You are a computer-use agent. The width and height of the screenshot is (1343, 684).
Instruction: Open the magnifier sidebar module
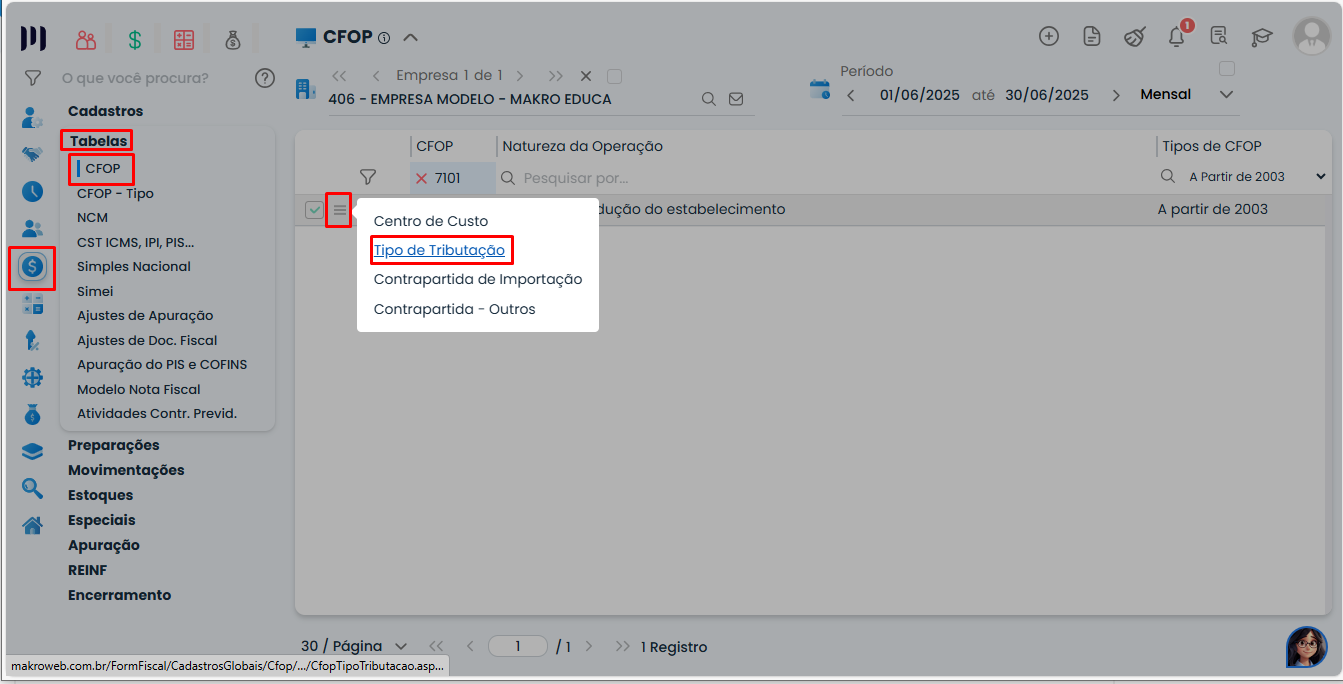point(32,488)
